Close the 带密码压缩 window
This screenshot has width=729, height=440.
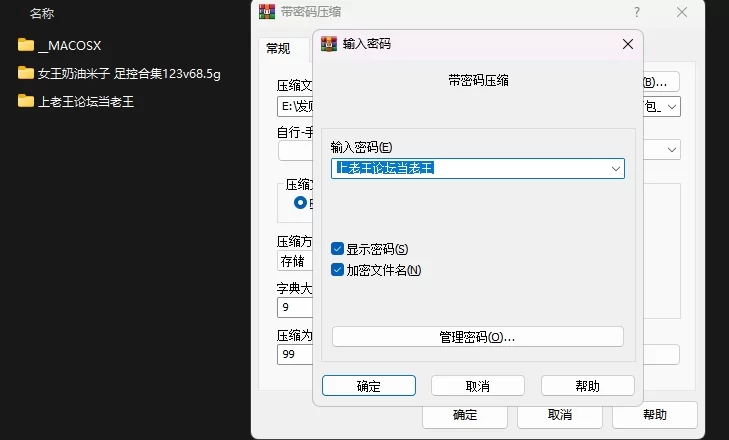click(x=682, y=12)
